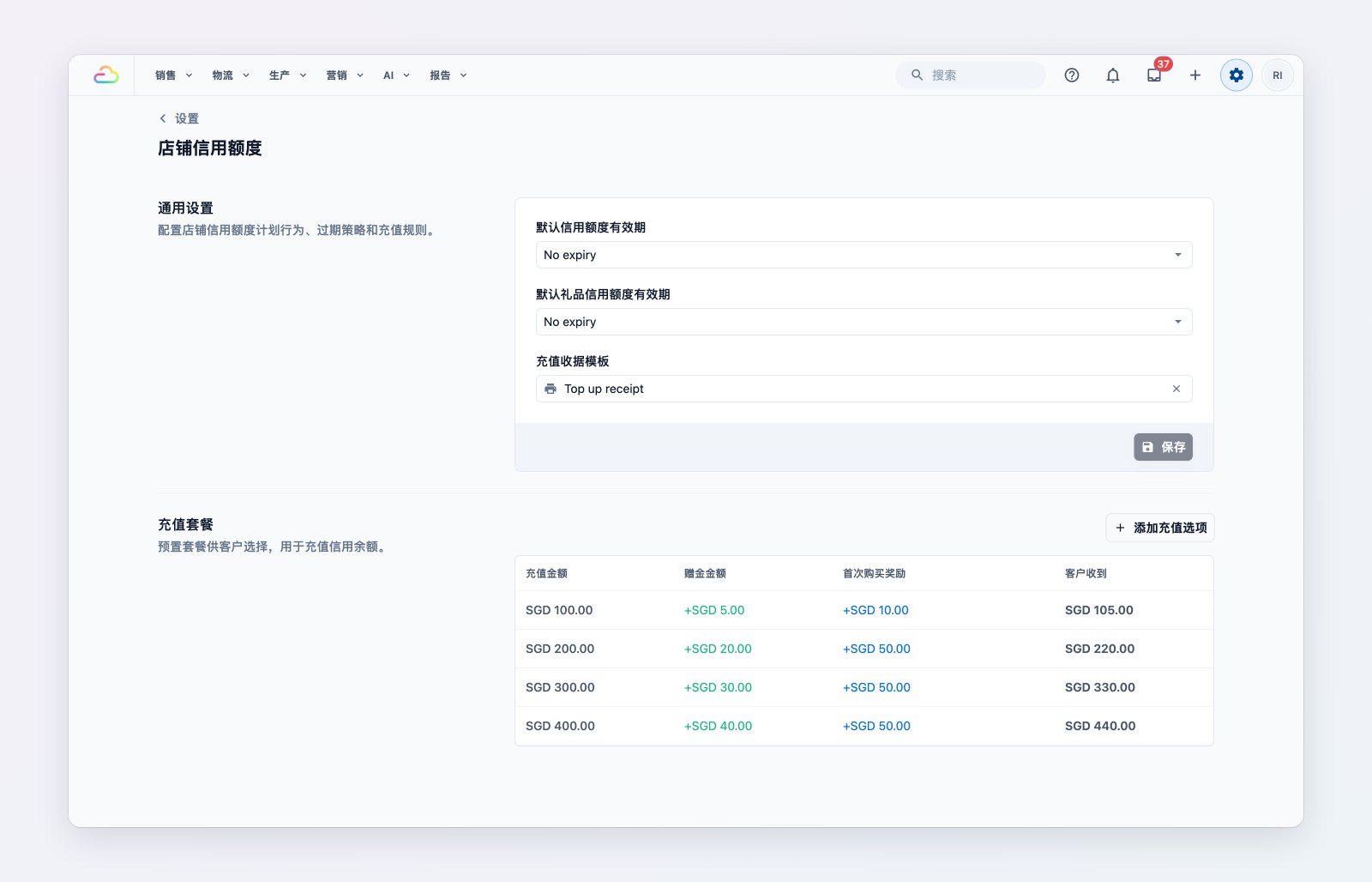
Task: Open the 生产 menu
Action: (288, 76)
